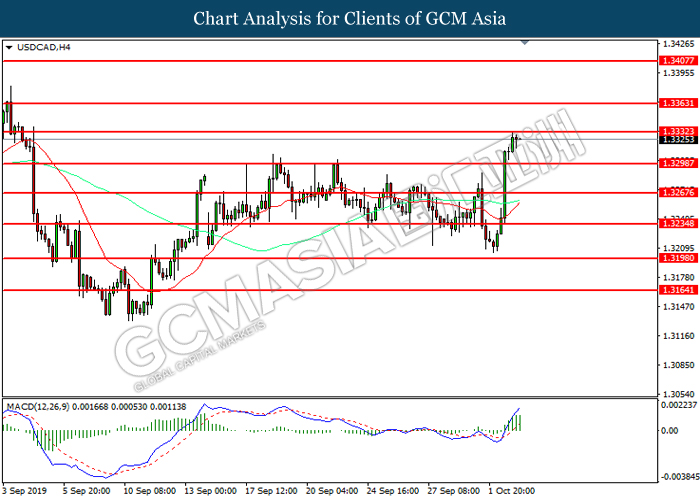Select the 1.32987 price level label

pos(678,163)
